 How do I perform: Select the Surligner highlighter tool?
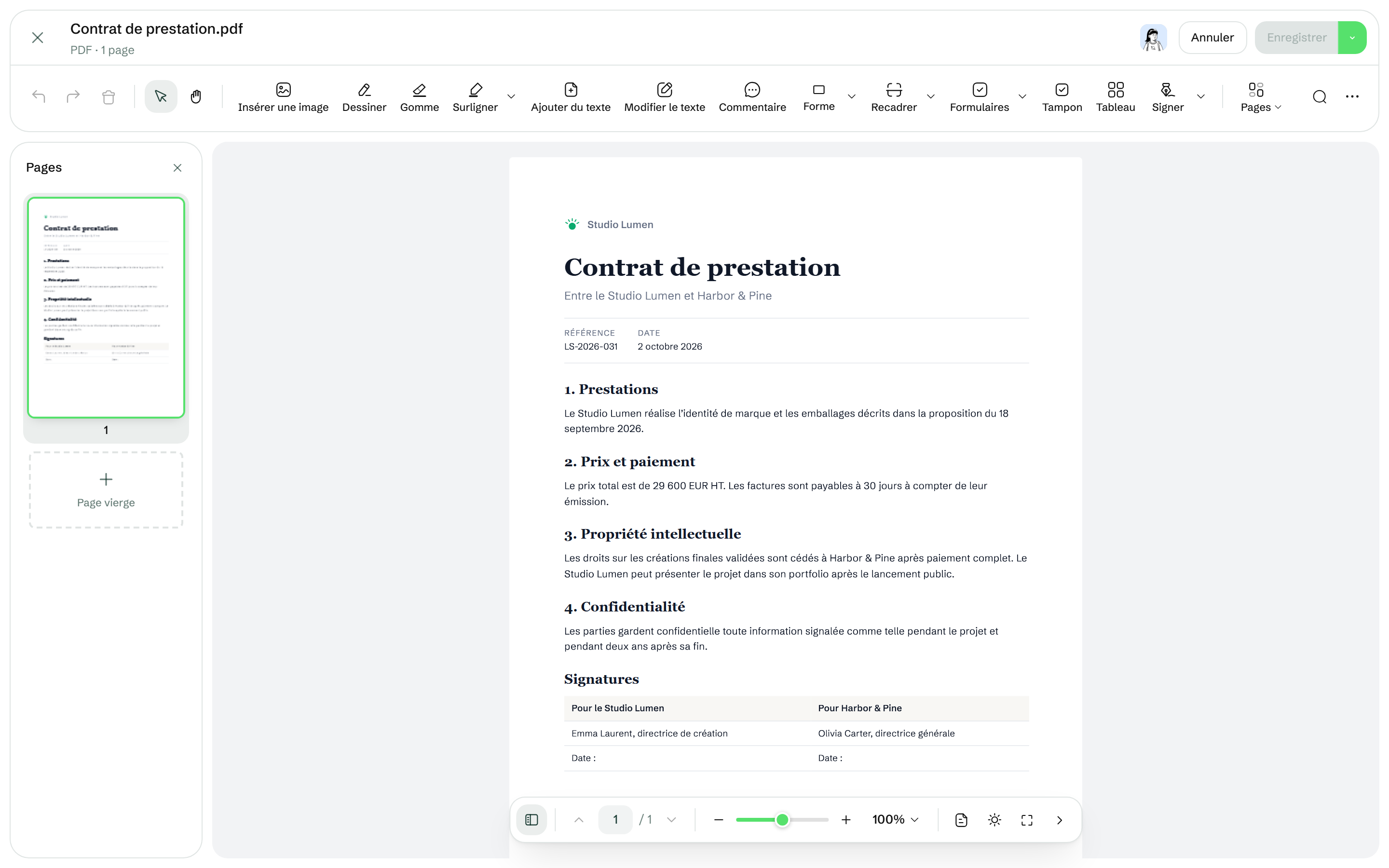[x=475, y=97]
